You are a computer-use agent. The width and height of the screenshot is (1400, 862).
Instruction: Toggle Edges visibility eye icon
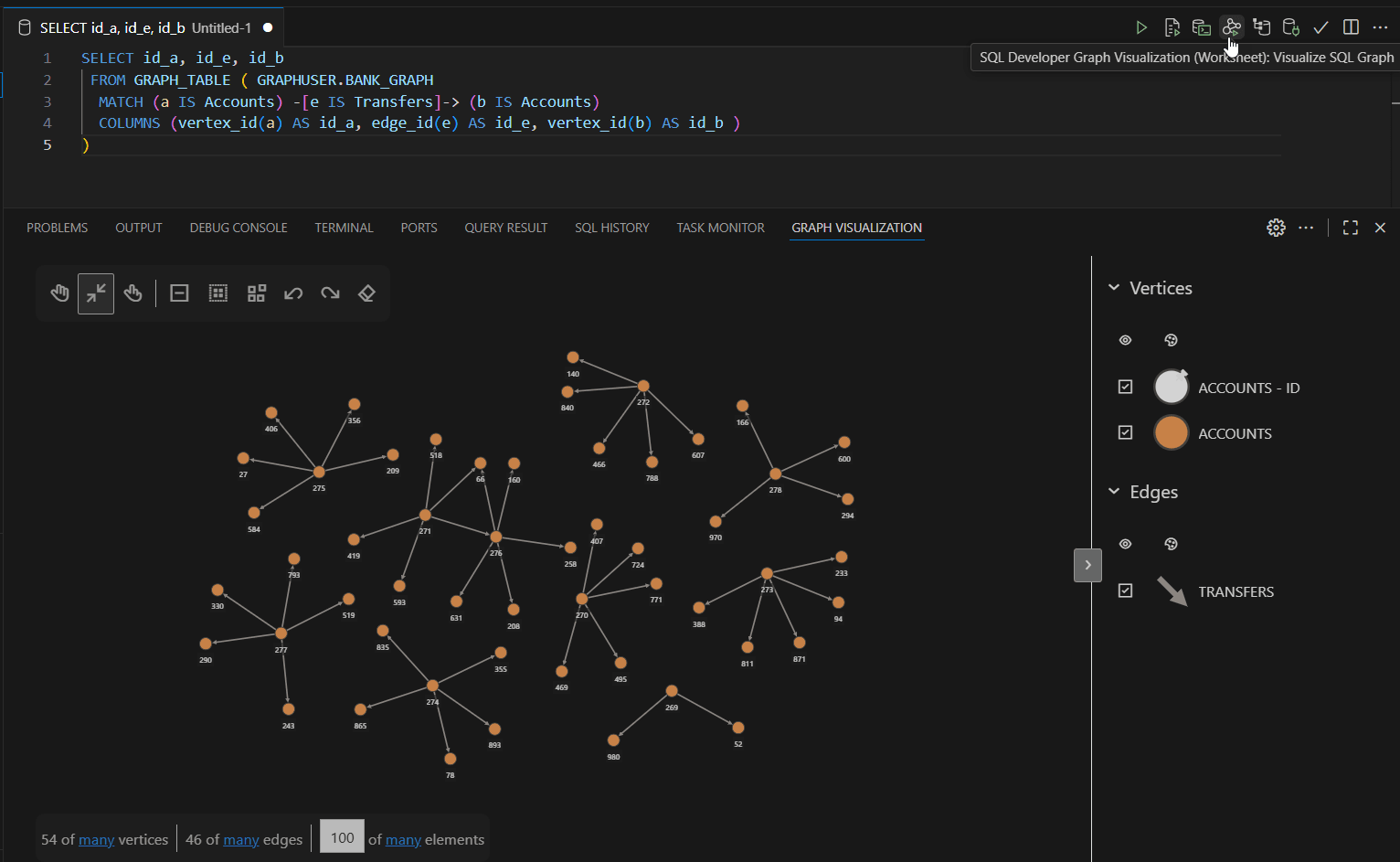click(x=1125, y=544)
